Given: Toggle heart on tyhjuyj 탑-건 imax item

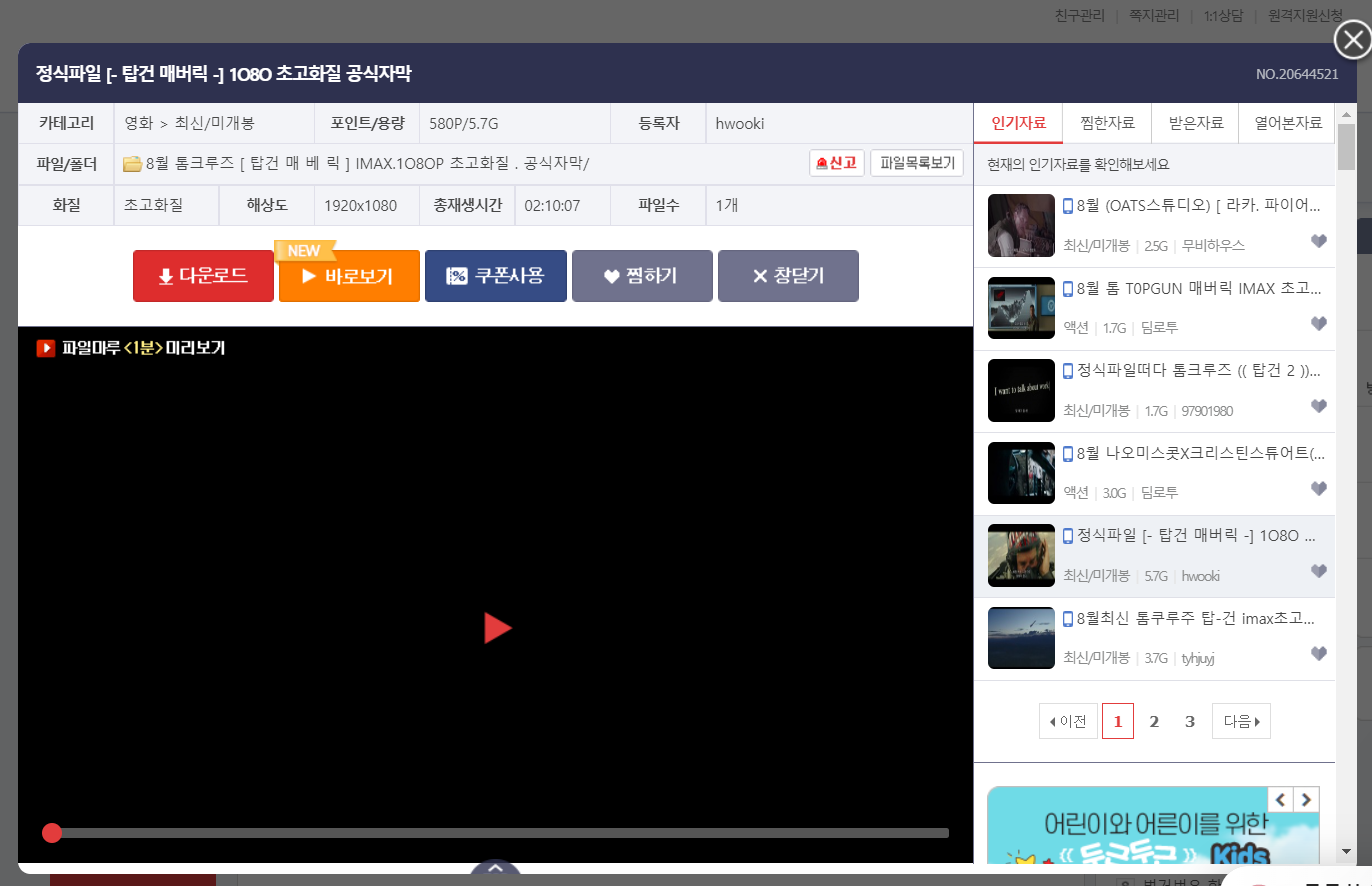Looking at the screenshot, I should (x=1318, y=654).
